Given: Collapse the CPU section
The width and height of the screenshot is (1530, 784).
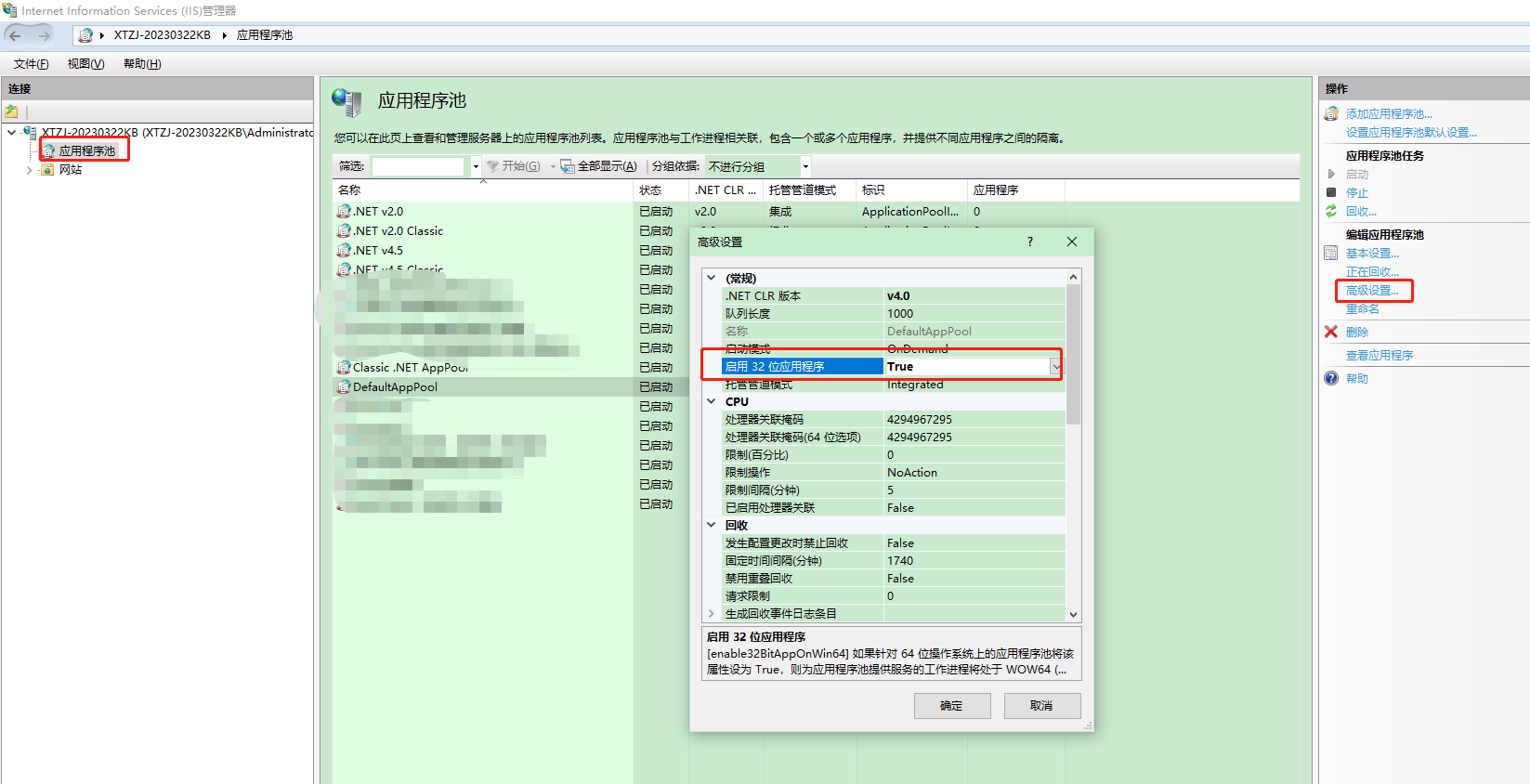Looking at the screenshot, I should click(x=712, y=401).
